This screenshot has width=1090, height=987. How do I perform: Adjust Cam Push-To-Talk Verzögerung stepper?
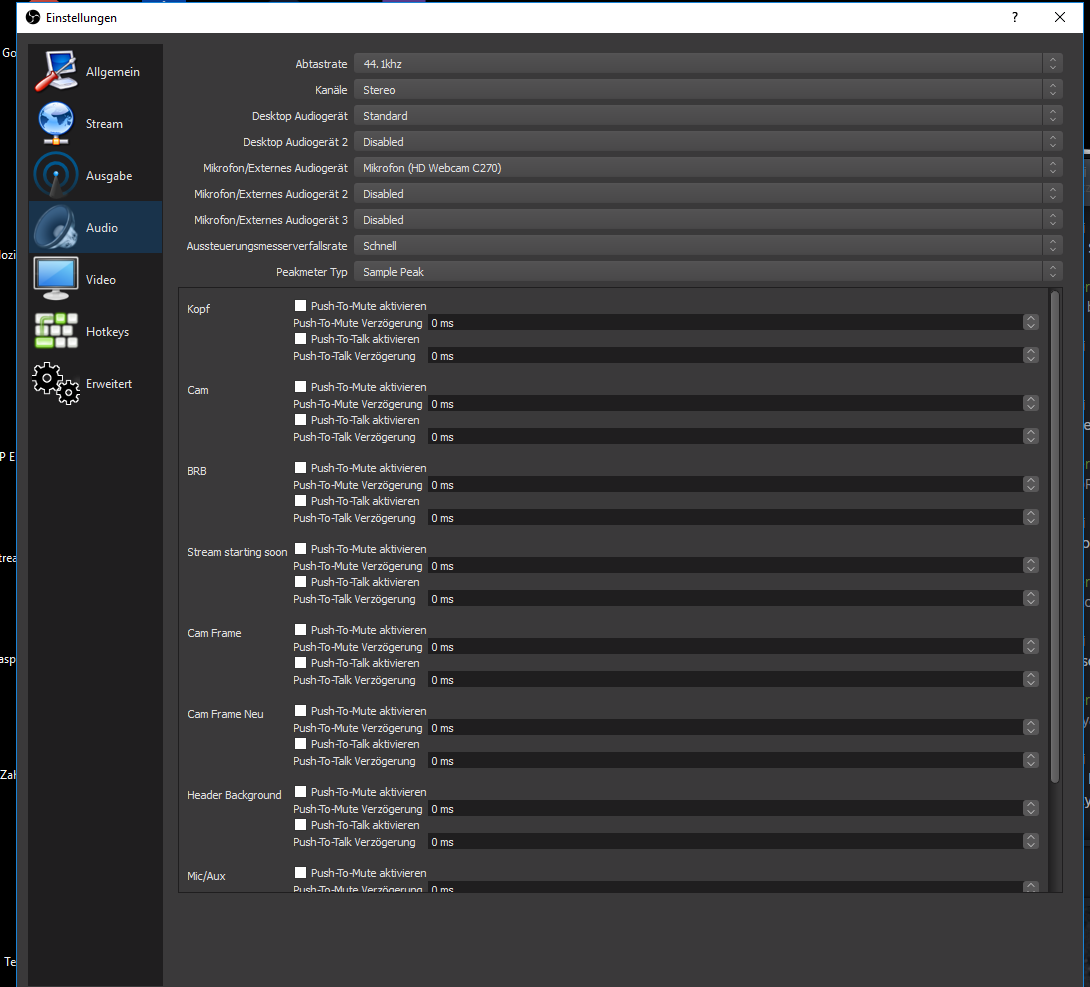click(1031, 437)
